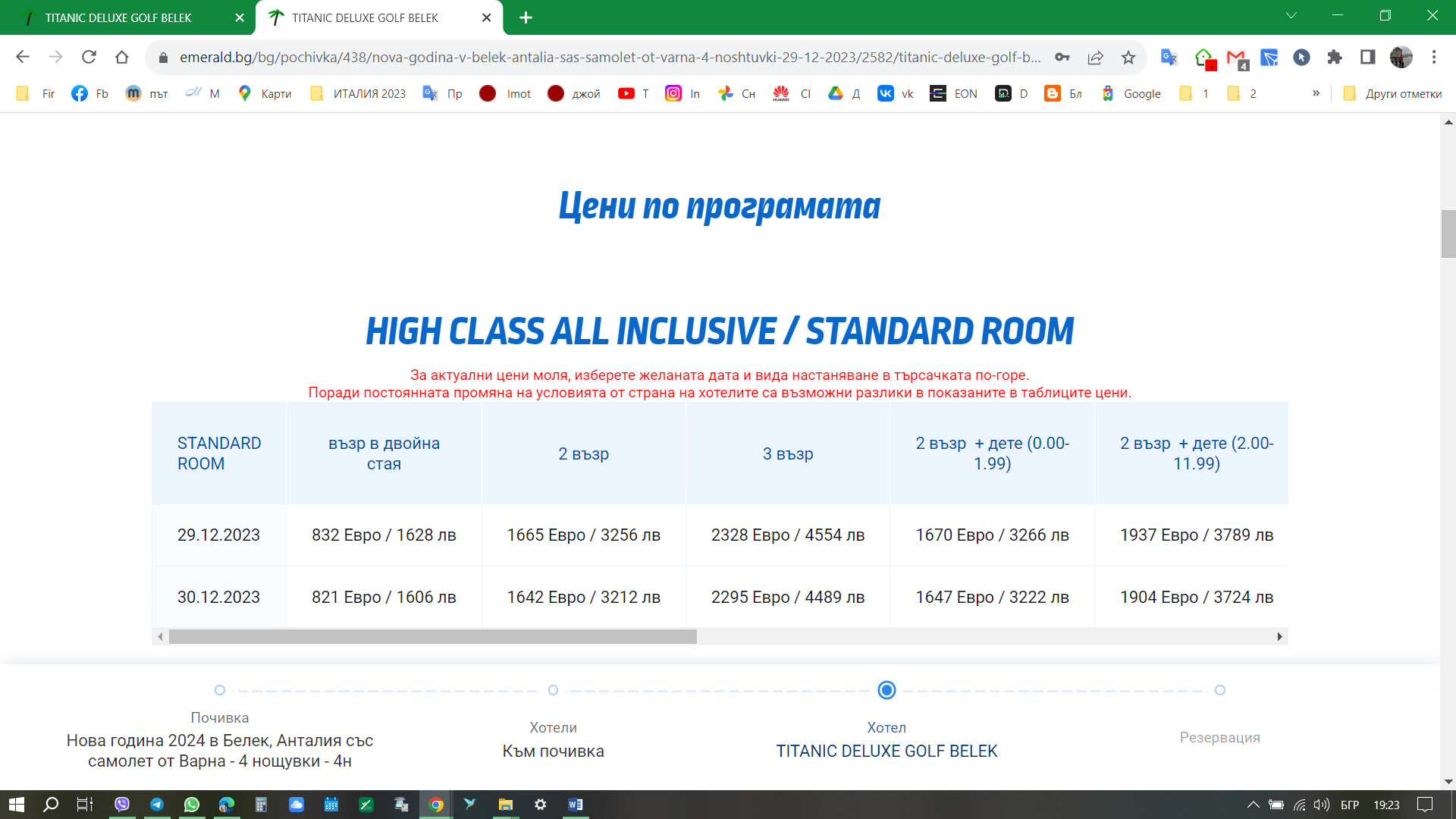Open the Windows Start menu
The width and height of the screenshot is (1456, 819).
click(x=16, y=805)
